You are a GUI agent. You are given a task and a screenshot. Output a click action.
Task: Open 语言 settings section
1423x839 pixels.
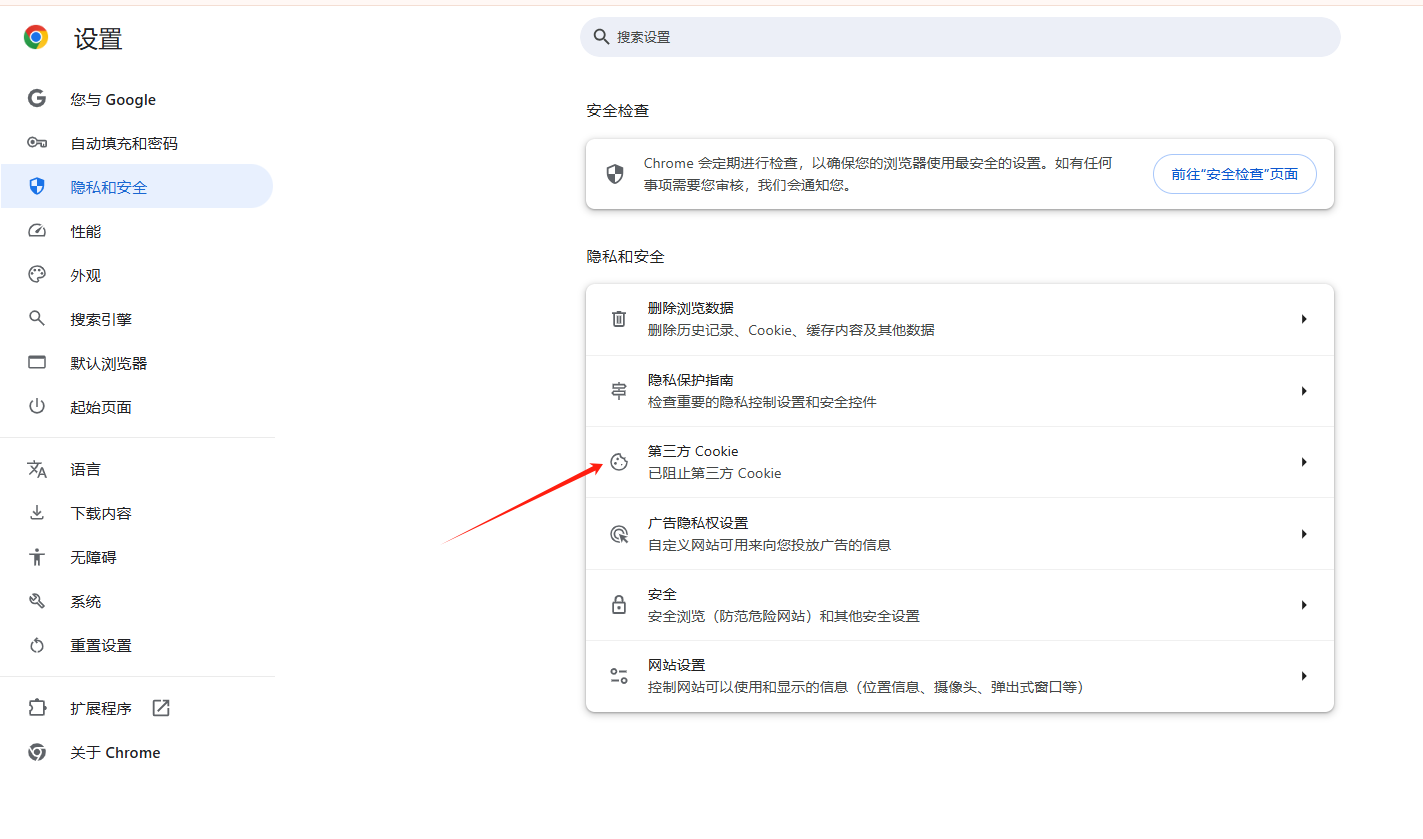click(137, 469)
